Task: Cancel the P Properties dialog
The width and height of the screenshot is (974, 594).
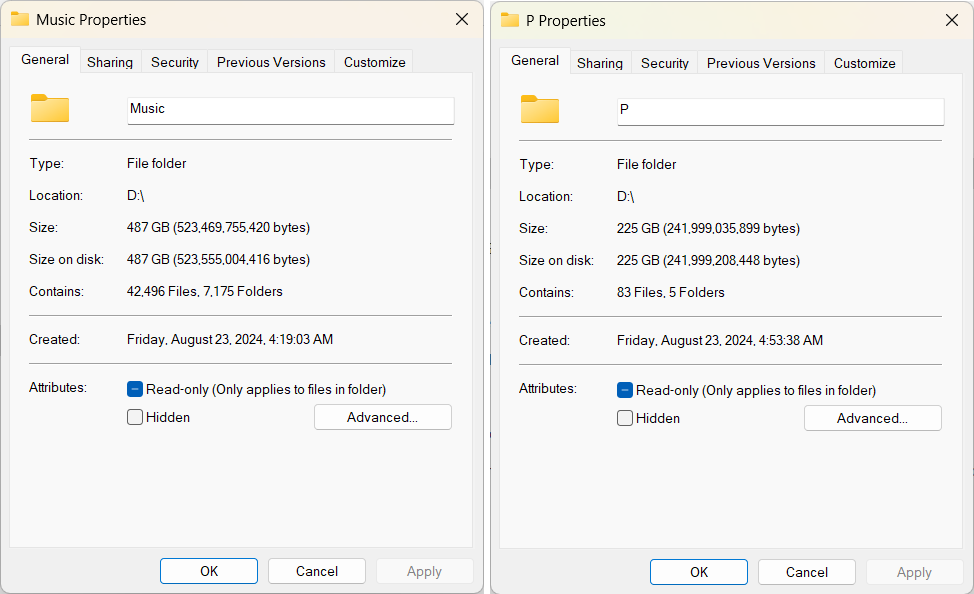Action: pos(807,572)
